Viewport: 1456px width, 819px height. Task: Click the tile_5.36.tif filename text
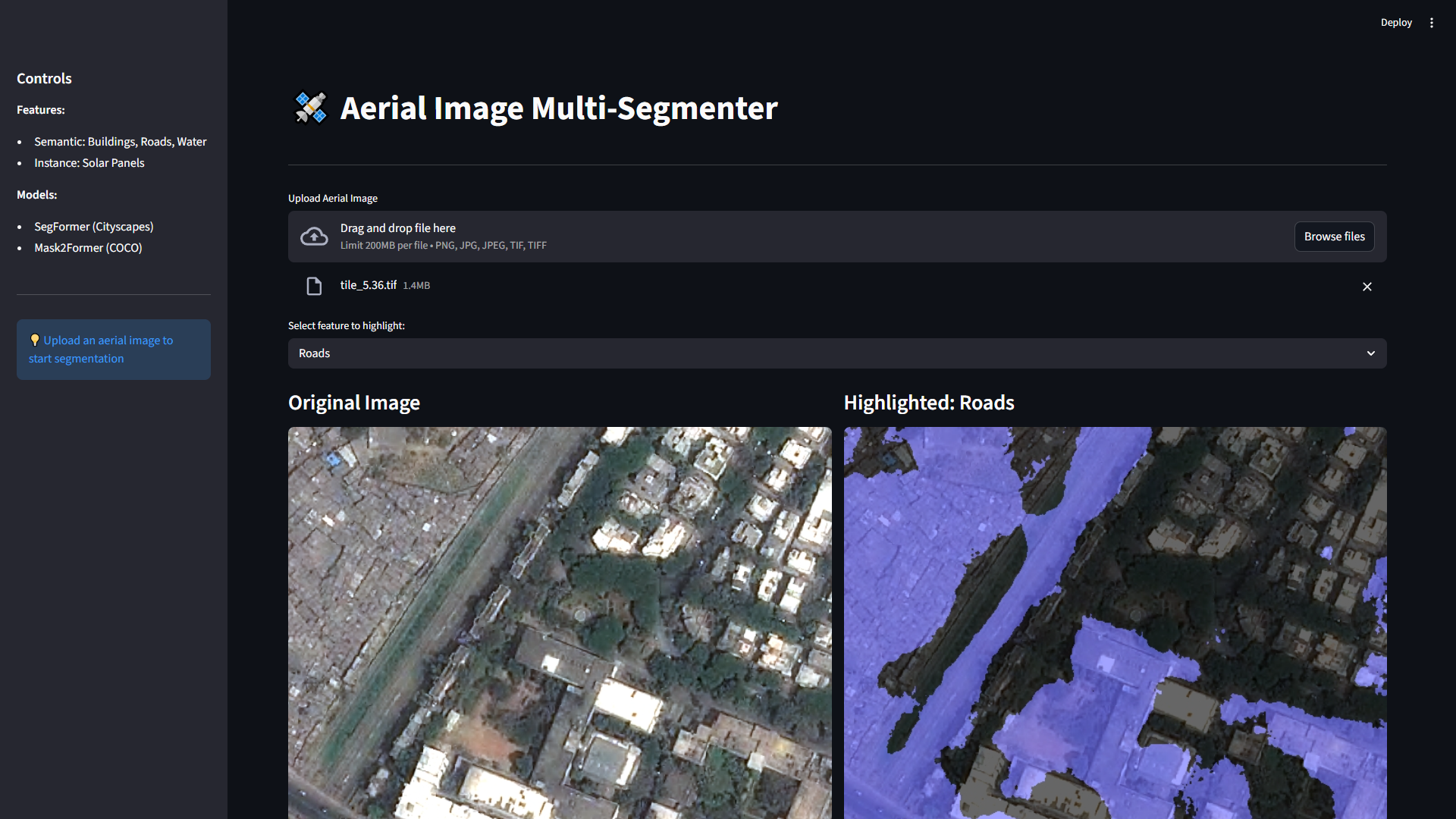click(369, 285)
